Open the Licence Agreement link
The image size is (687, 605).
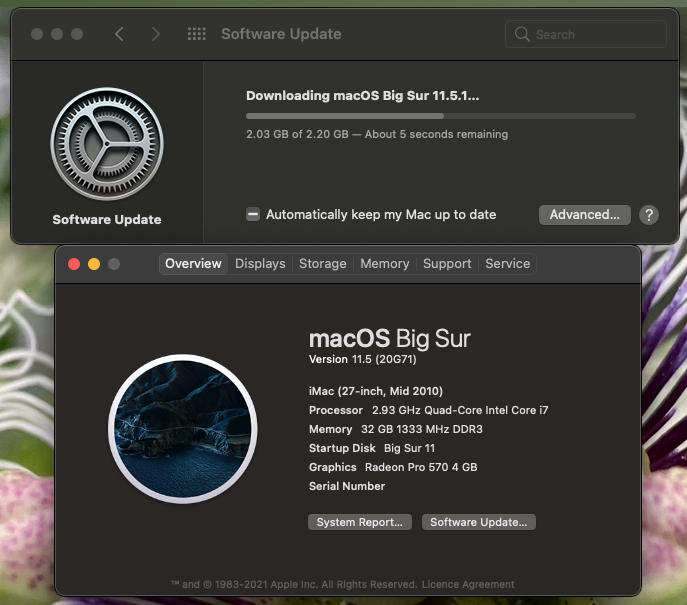(x=468, y=584)
